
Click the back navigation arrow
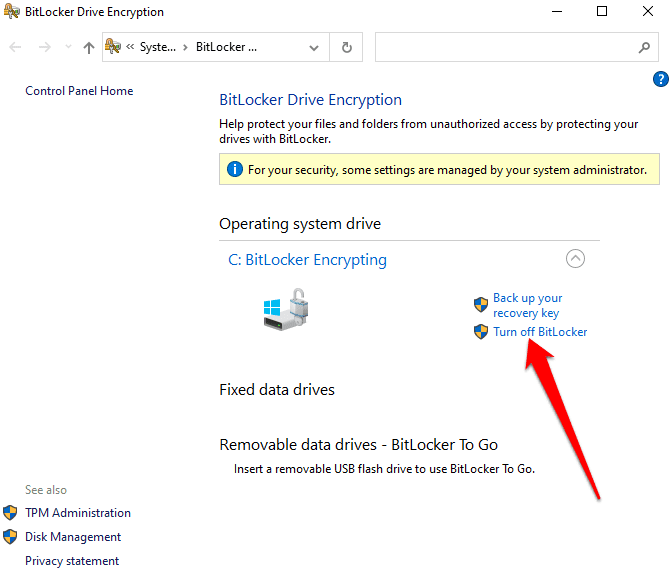coord(15,47)
